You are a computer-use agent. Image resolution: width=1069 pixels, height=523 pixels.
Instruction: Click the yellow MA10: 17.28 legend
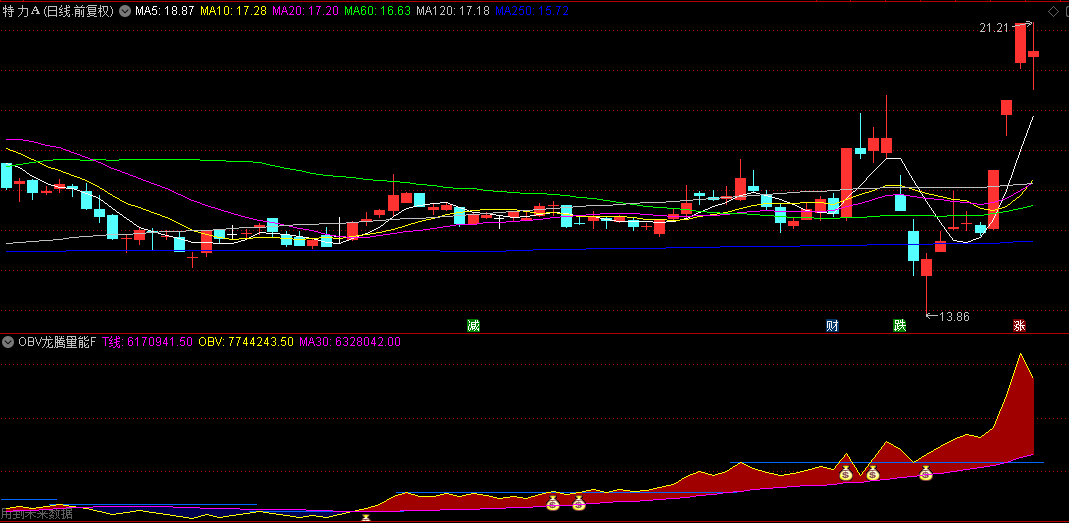coord(234,11)
